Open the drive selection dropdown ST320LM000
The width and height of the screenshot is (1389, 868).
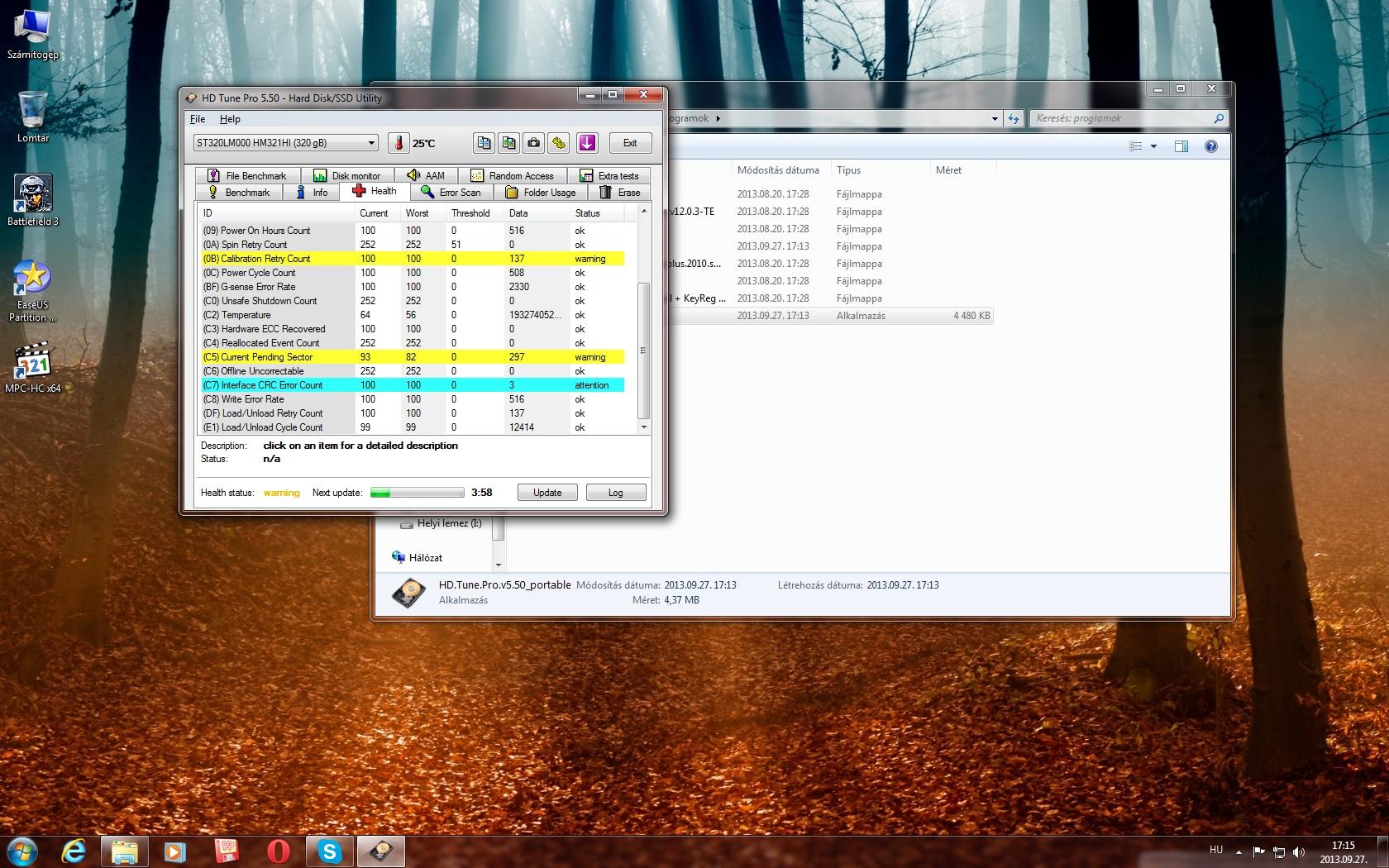pos(285,143)
